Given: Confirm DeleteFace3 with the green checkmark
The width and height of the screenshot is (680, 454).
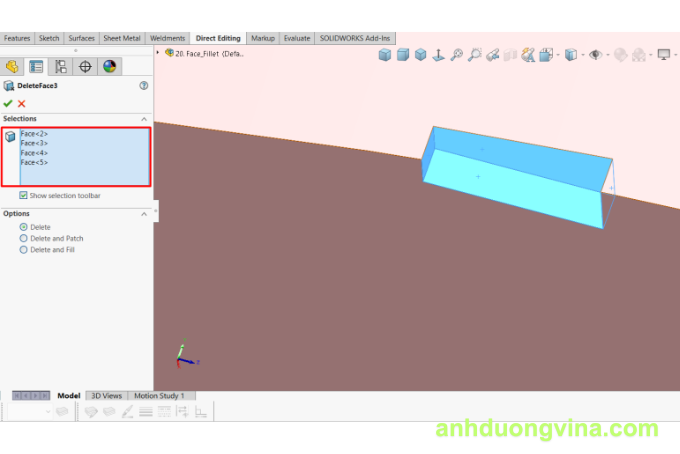Looking at the screenshot, I should pos(8,103).
